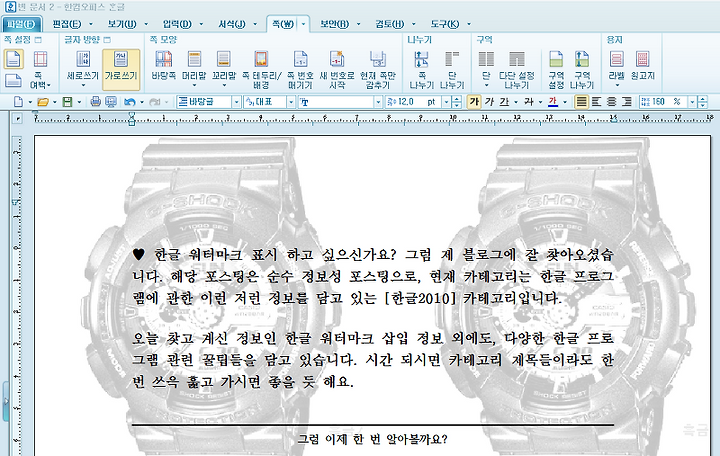
Task: Undo last action
Action: [130, 101]
